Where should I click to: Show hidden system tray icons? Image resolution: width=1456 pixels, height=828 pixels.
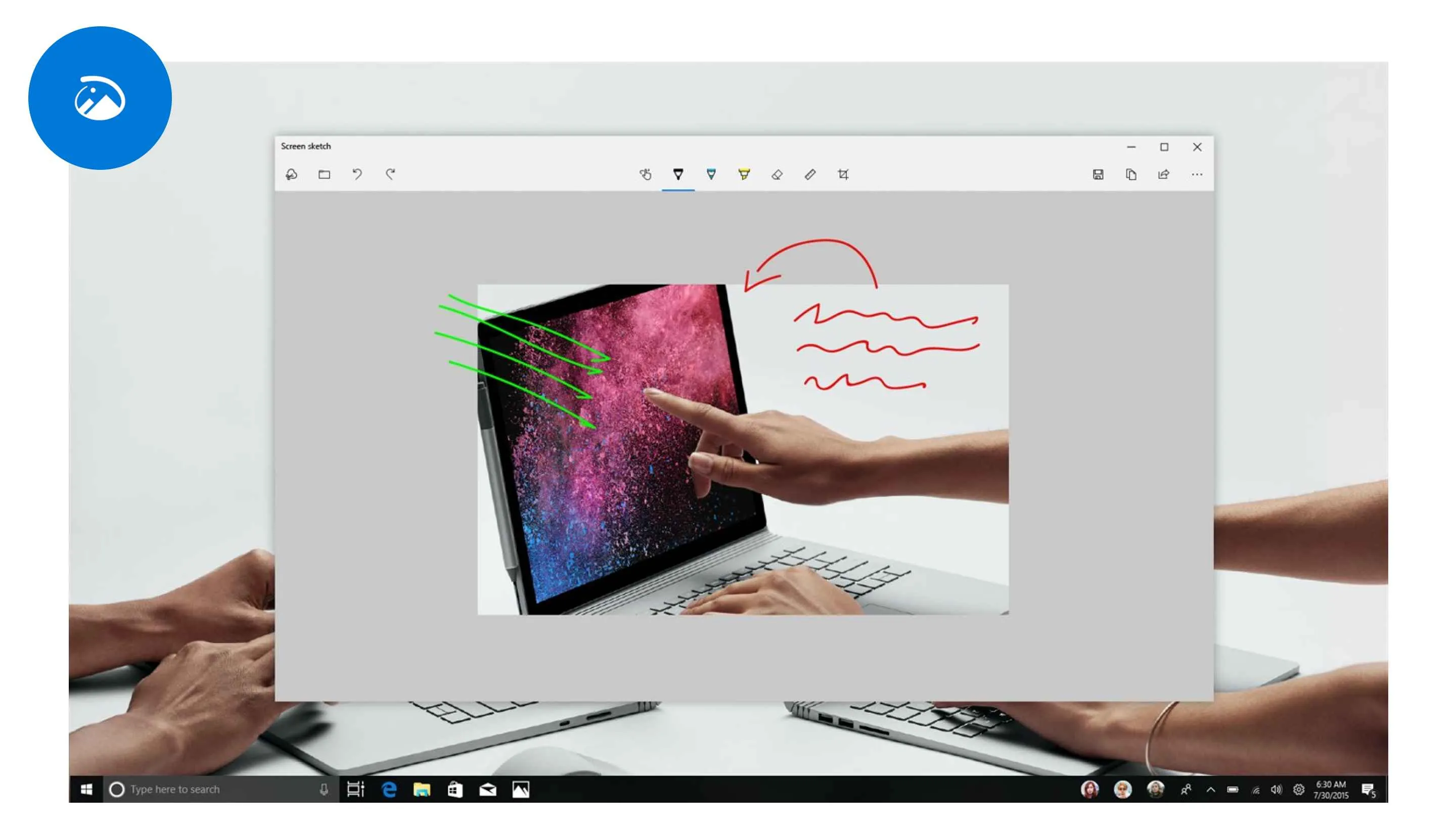1211,790
